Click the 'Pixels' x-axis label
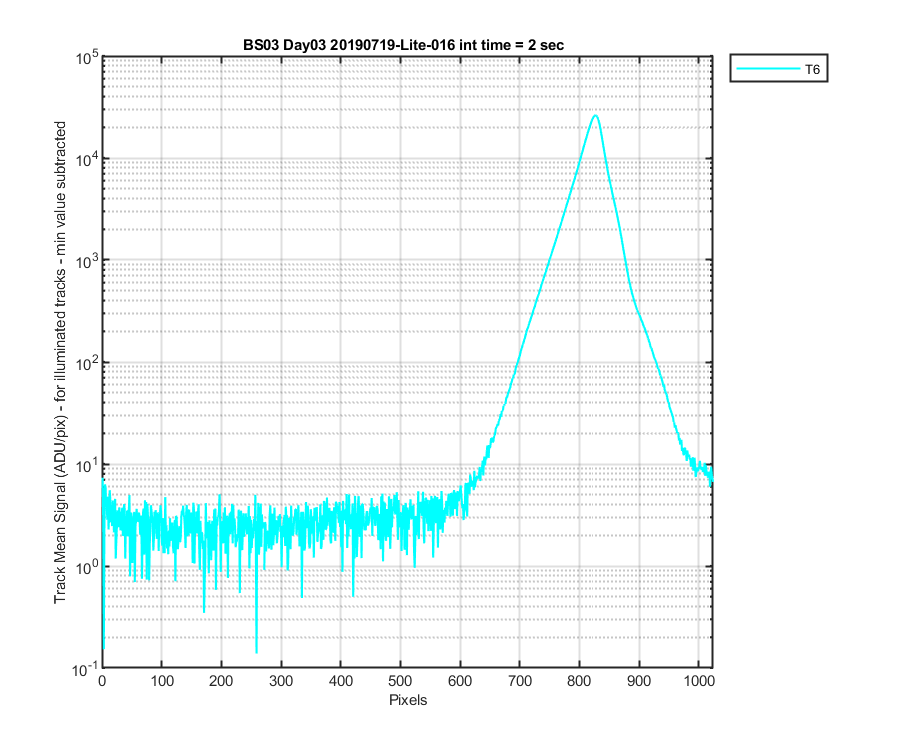Screen dimensions: 900x750 click(x=408, y=700)
